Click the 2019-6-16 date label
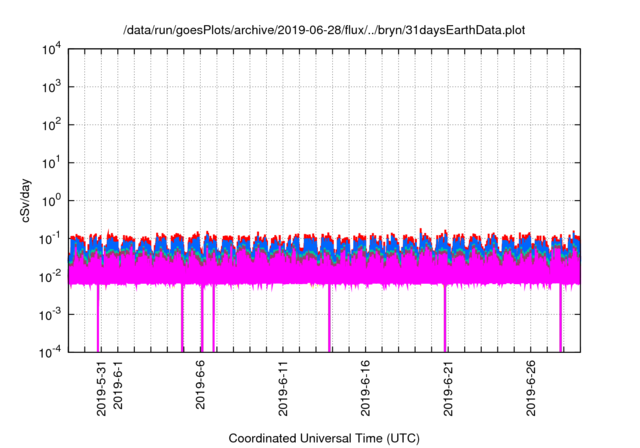Viewport: 640px width, 448px height. coord(365,388)
